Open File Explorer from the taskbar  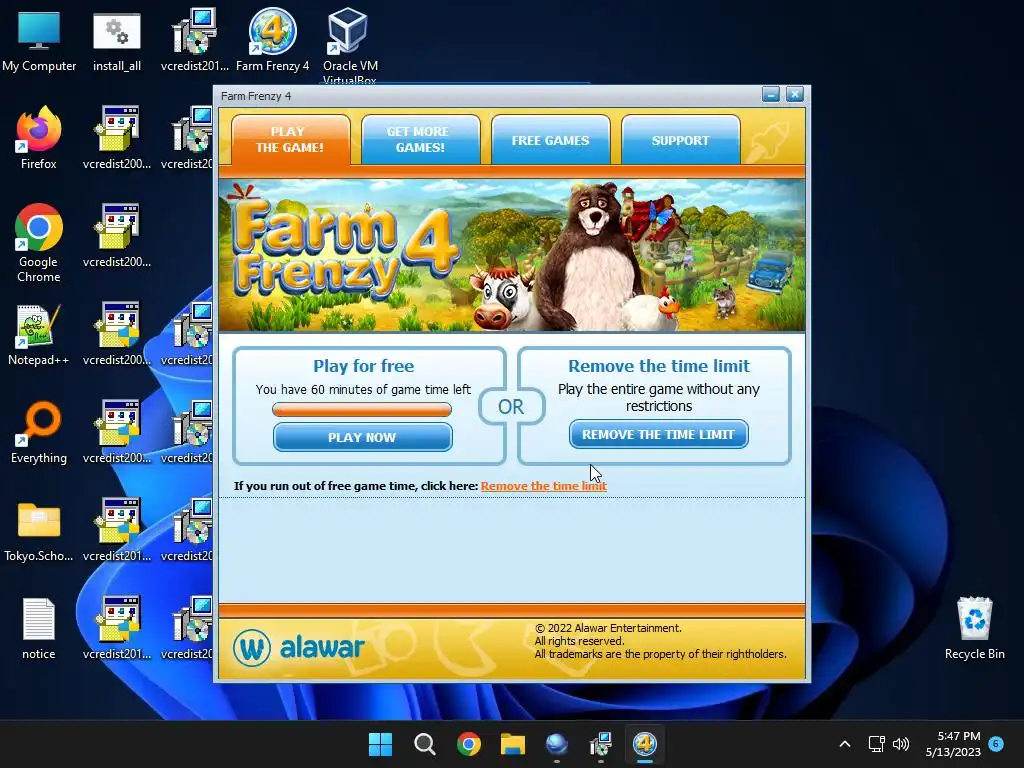click(513, 744)
